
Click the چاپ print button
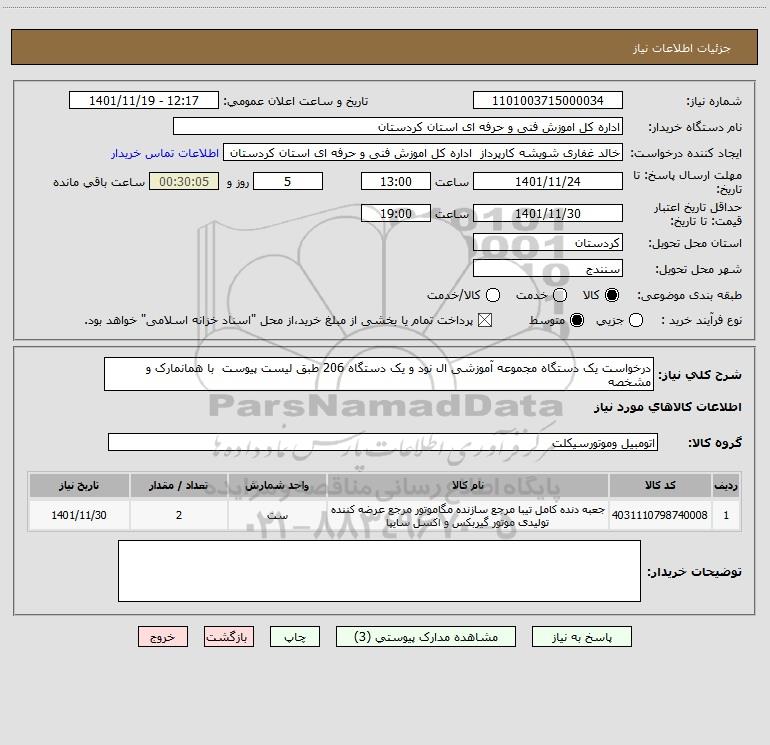(x=295, y=637)
